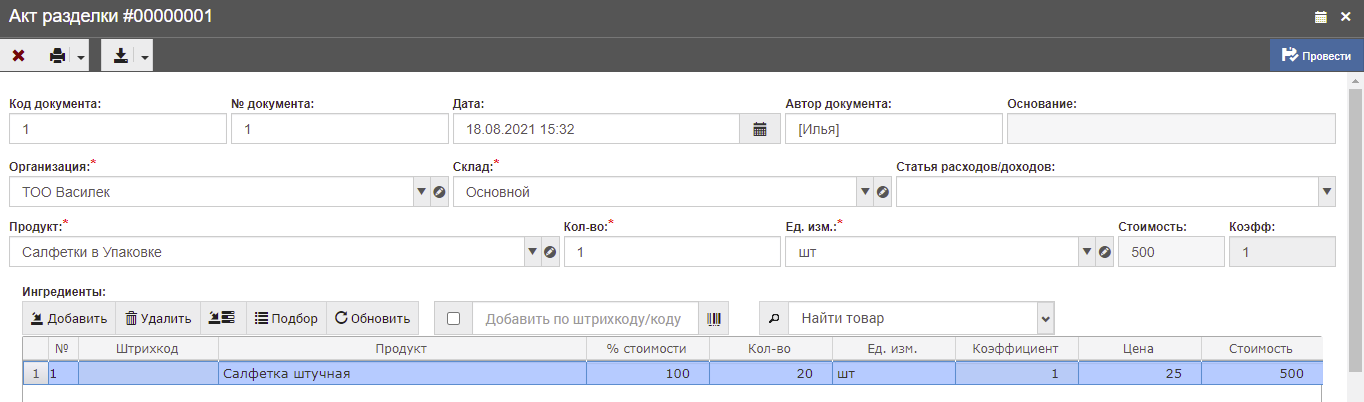Open the Найти товар combo box
The image size is (1364, 402).
coord(921,319)
